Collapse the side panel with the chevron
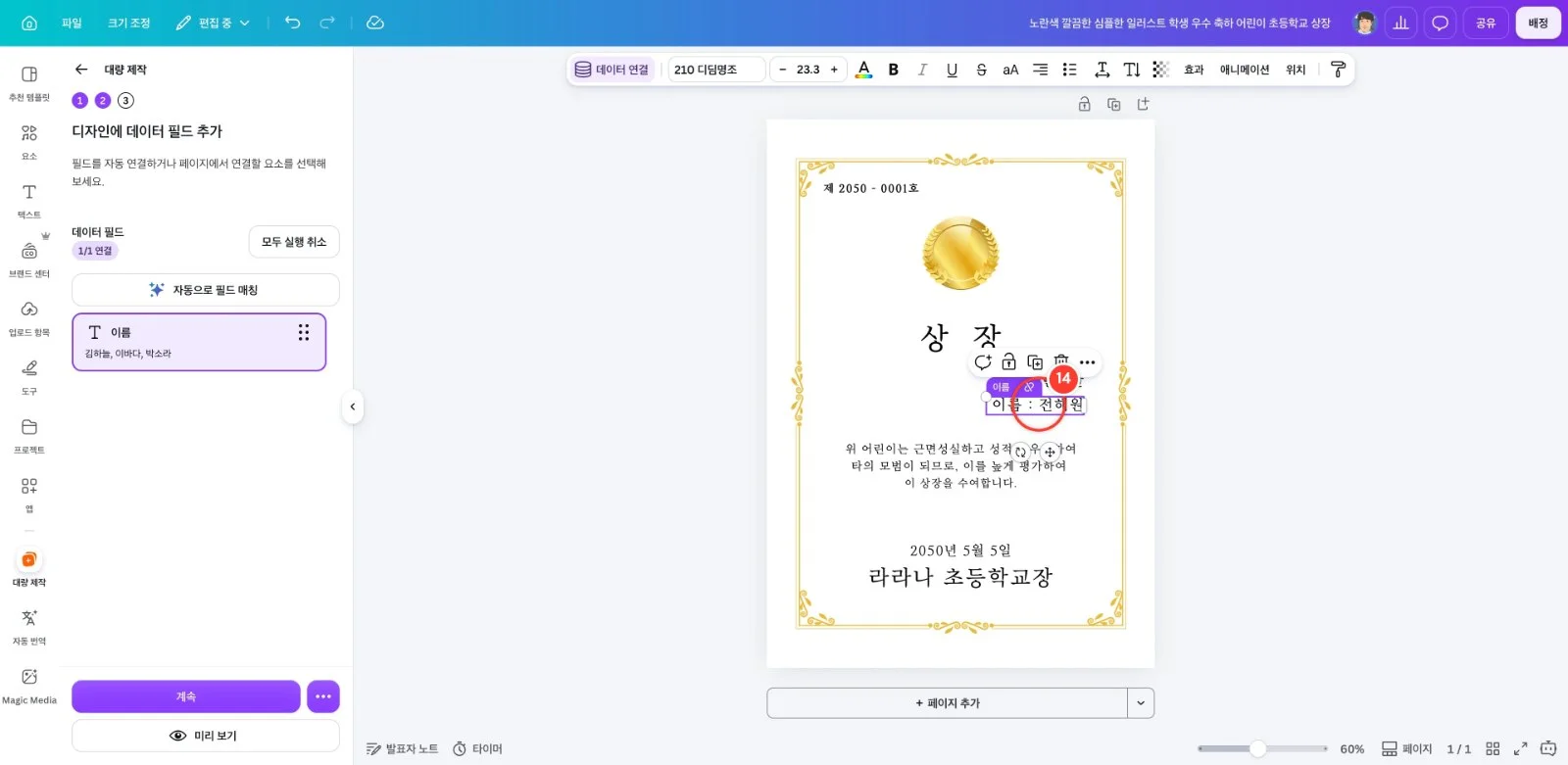Image resolution: width=1568 pixels, height=765 pixels. coord(353,406)
